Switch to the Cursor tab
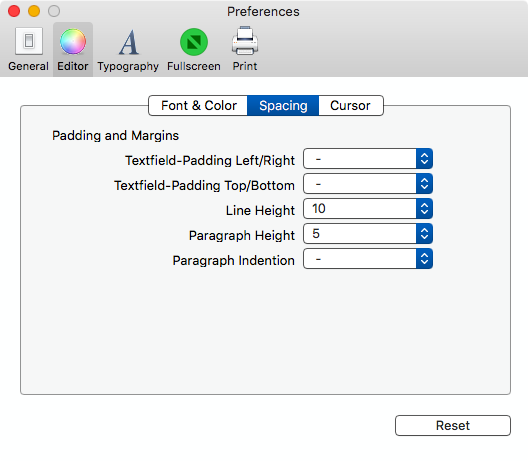This screenshot has width=528, height=461. pos(351,106)
